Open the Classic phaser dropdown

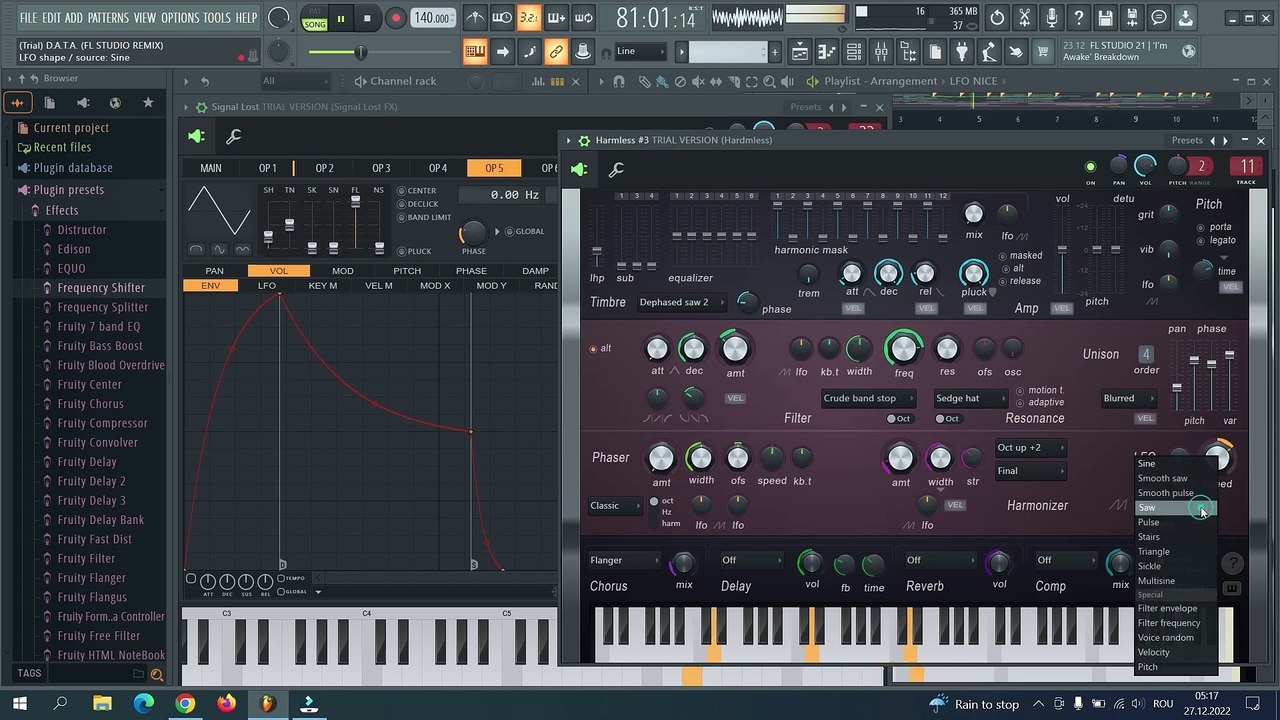615,506
